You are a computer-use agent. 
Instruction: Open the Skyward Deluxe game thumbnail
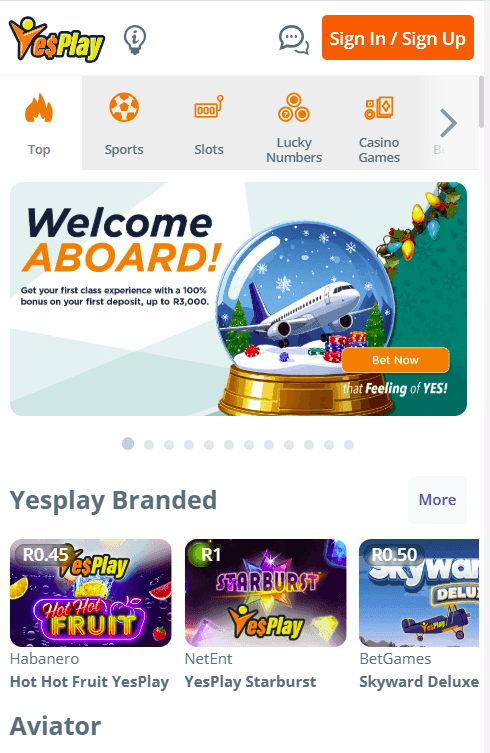[419, 593]
